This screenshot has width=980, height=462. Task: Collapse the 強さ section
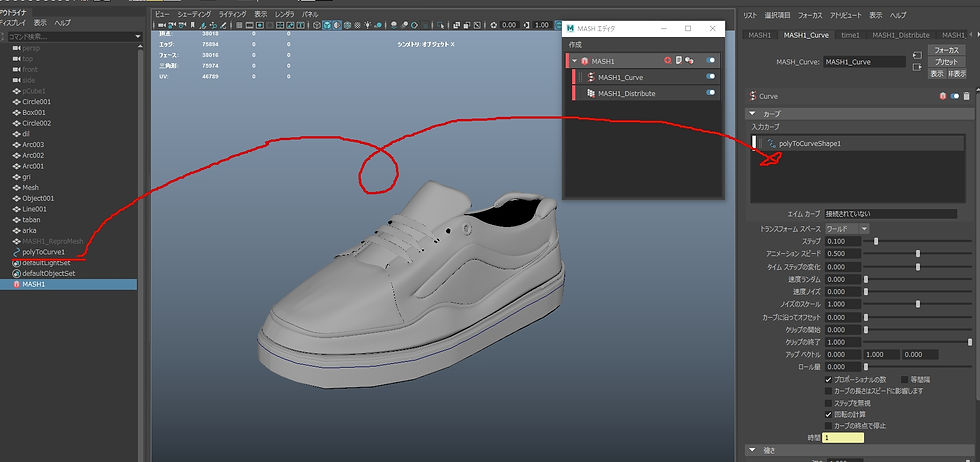(752, 450)
